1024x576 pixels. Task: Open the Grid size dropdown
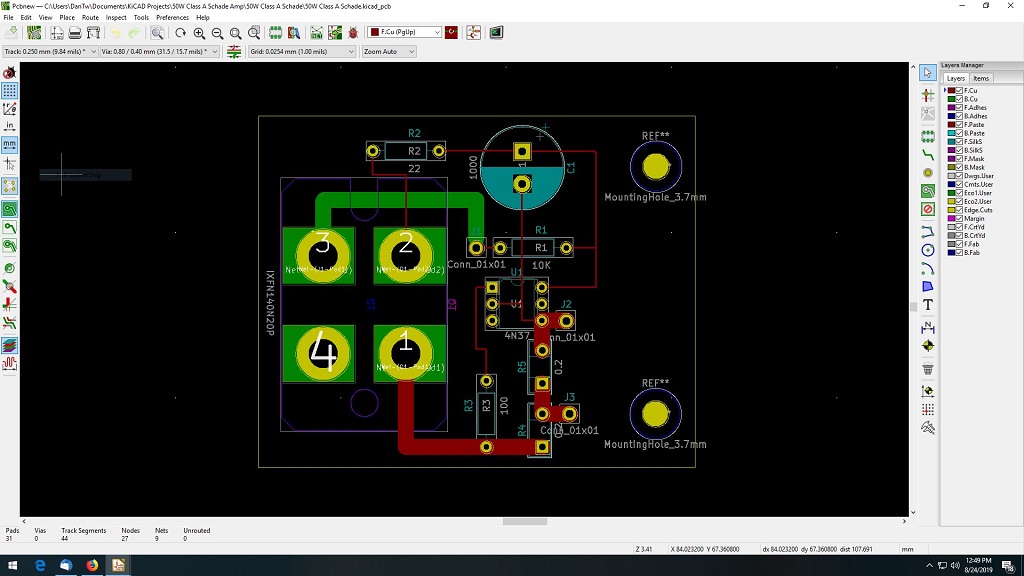pyautogui.click(x=302, y=51)
